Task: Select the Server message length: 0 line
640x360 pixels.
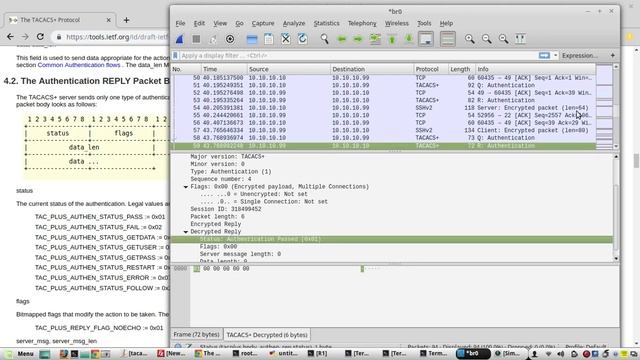Action: [240, 254]
